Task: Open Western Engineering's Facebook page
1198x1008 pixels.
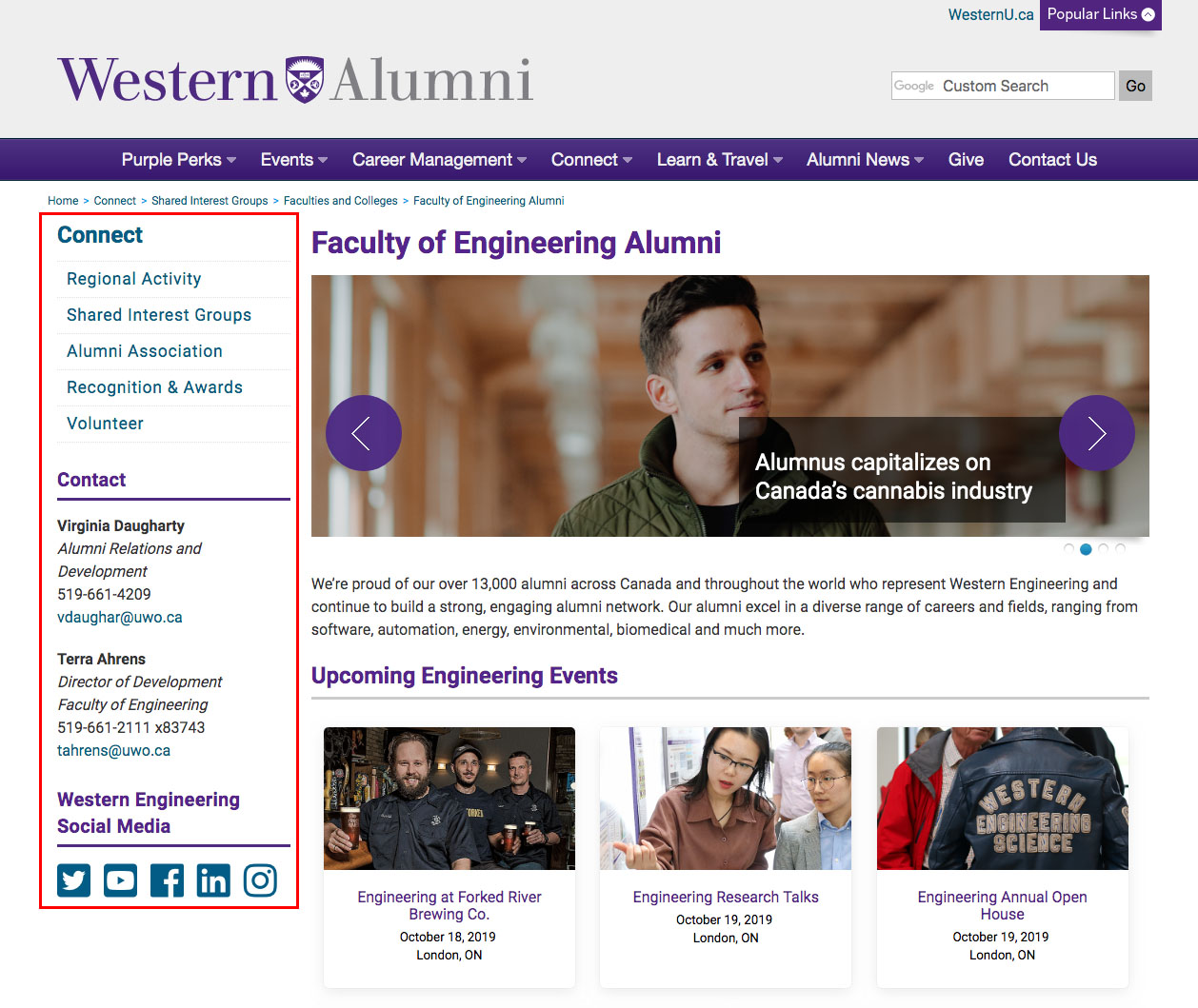Action: tap(167, 880)
